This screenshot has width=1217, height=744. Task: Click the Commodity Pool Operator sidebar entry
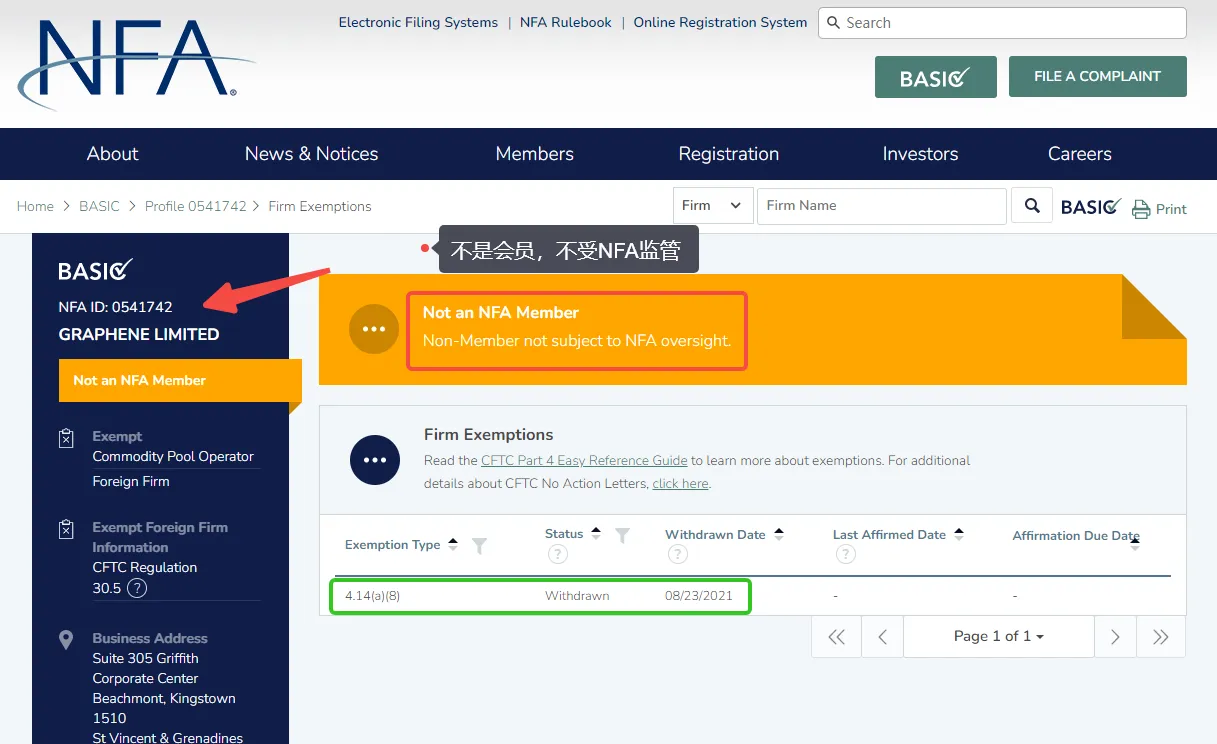(x=173, y=456)
